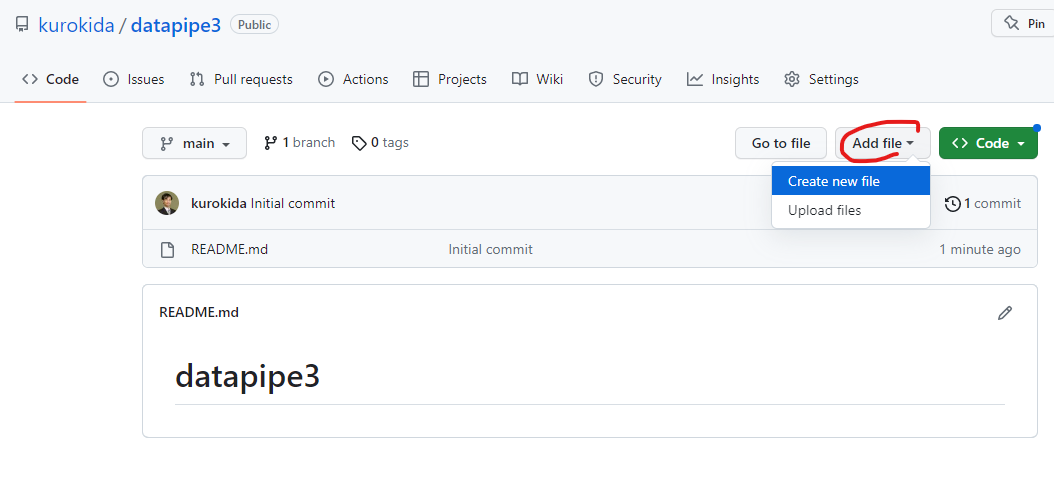This screenshot has width=1054, height=477.
Task: Open the repository Settings tab
Action: [x=821, y=79]
